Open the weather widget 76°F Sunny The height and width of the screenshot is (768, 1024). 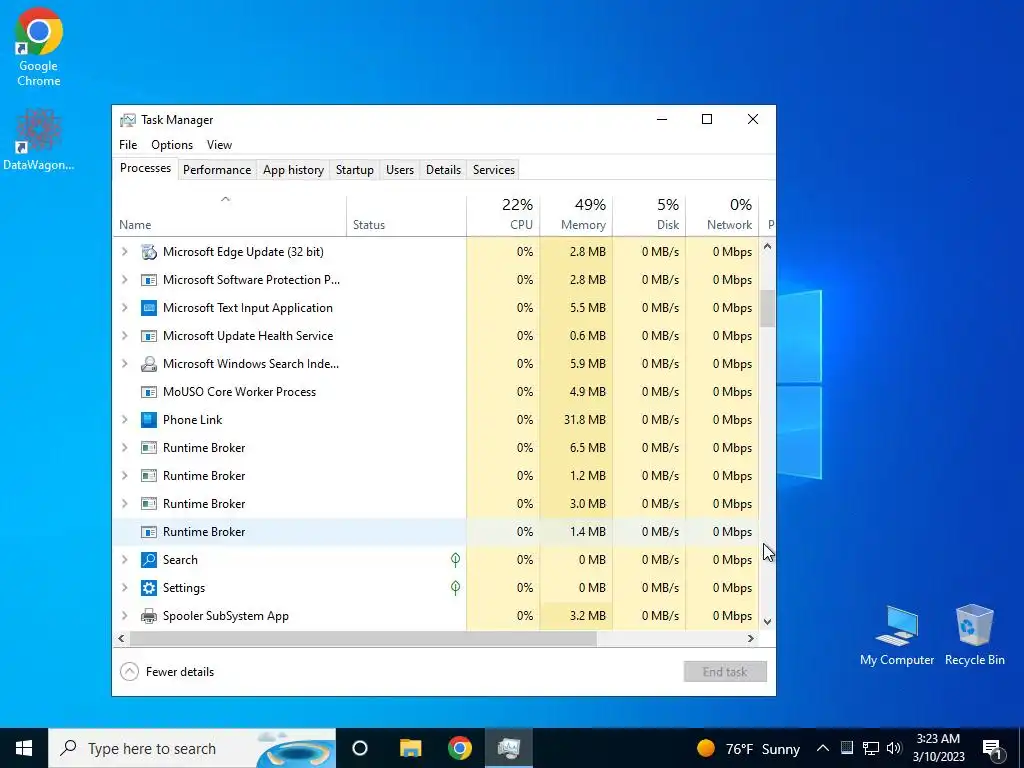748,748
